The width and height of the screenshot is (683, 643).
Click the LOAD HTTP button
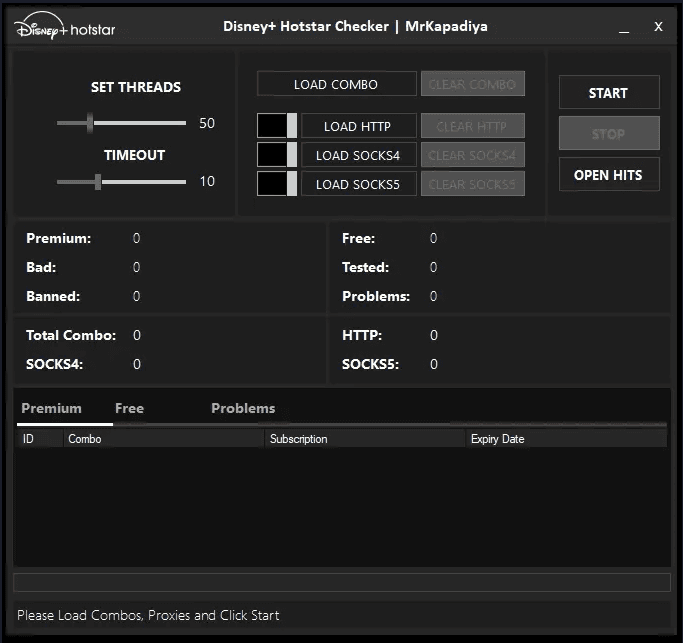pos(358,127)
